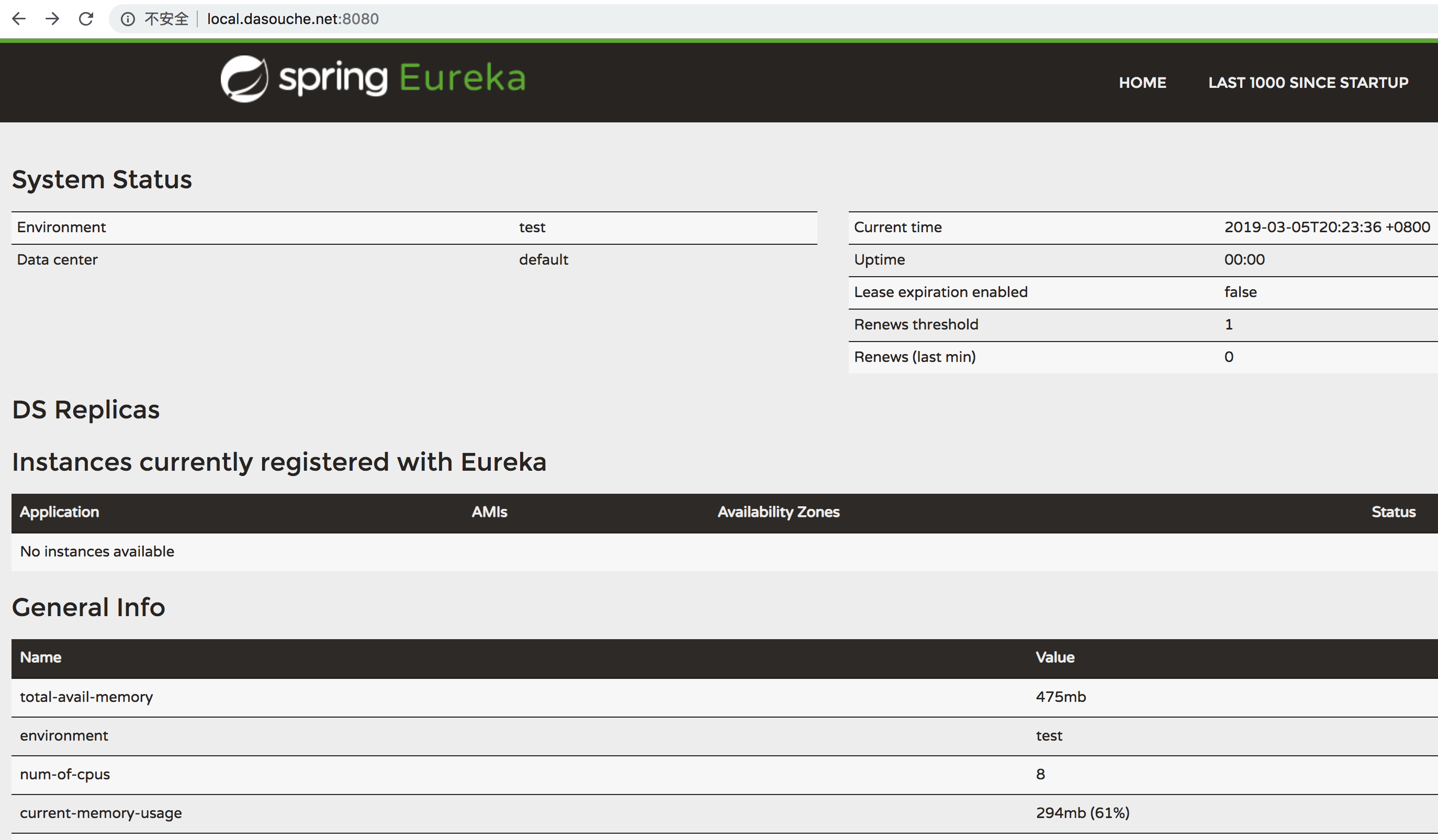Screen dimensions: 1438x840
Task: Select the current-memory-usage row name
Action: pyautogui.click(x=101, y=813)
